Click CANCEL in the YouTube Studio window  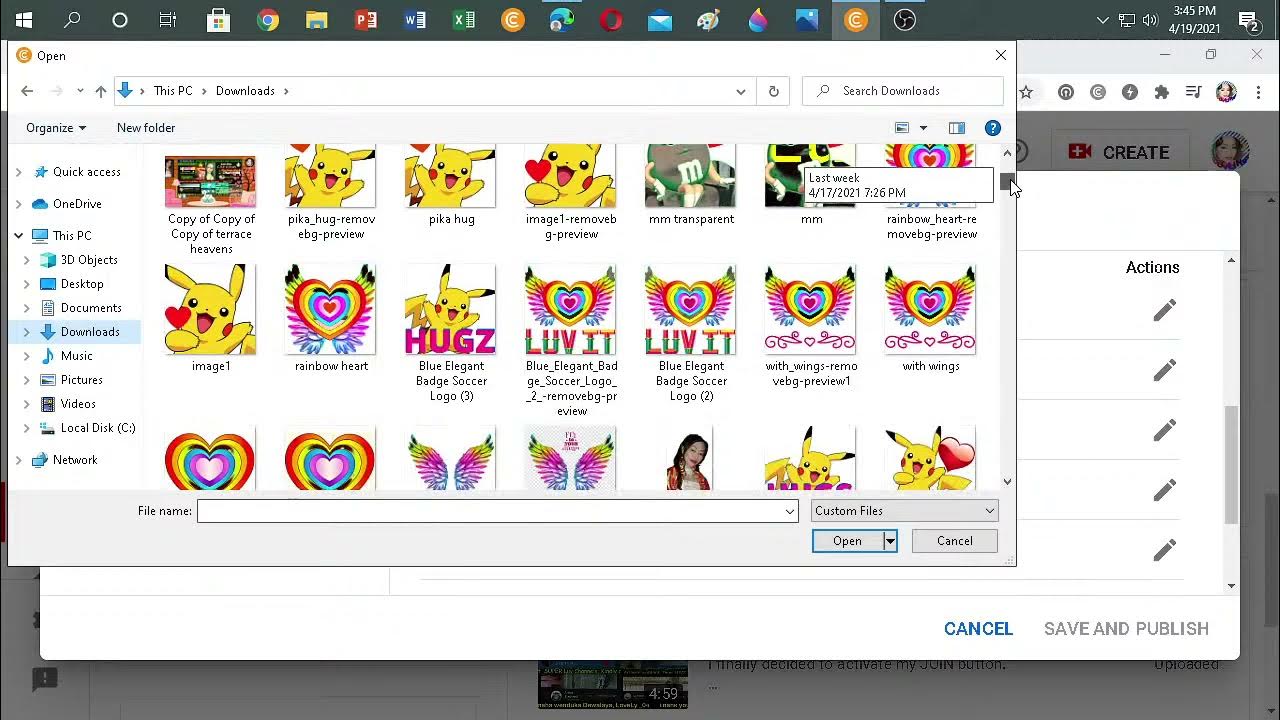[978, 629]
